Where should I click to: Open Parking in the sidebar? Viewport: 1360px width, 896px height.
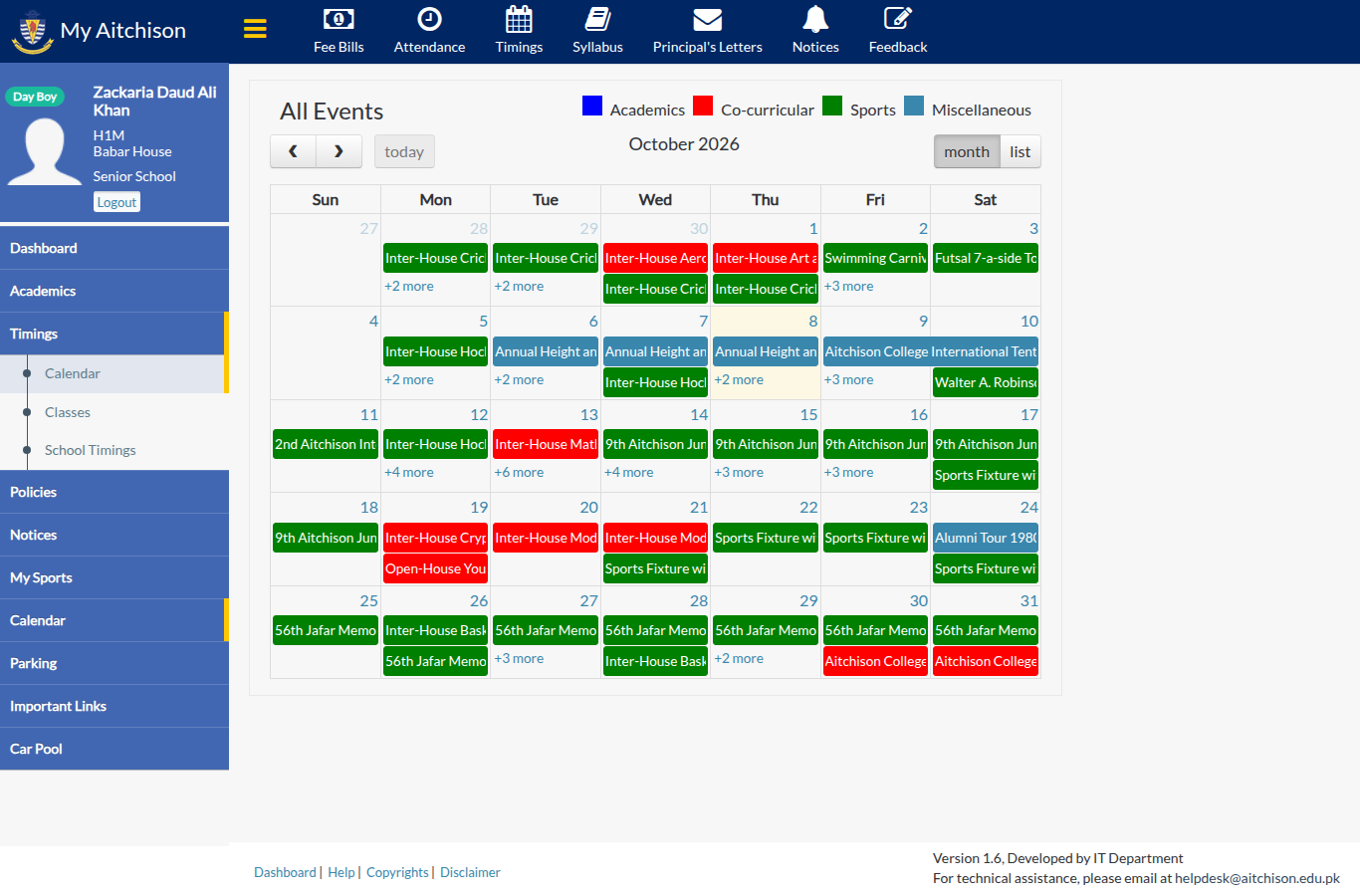(x=114, y=663)
